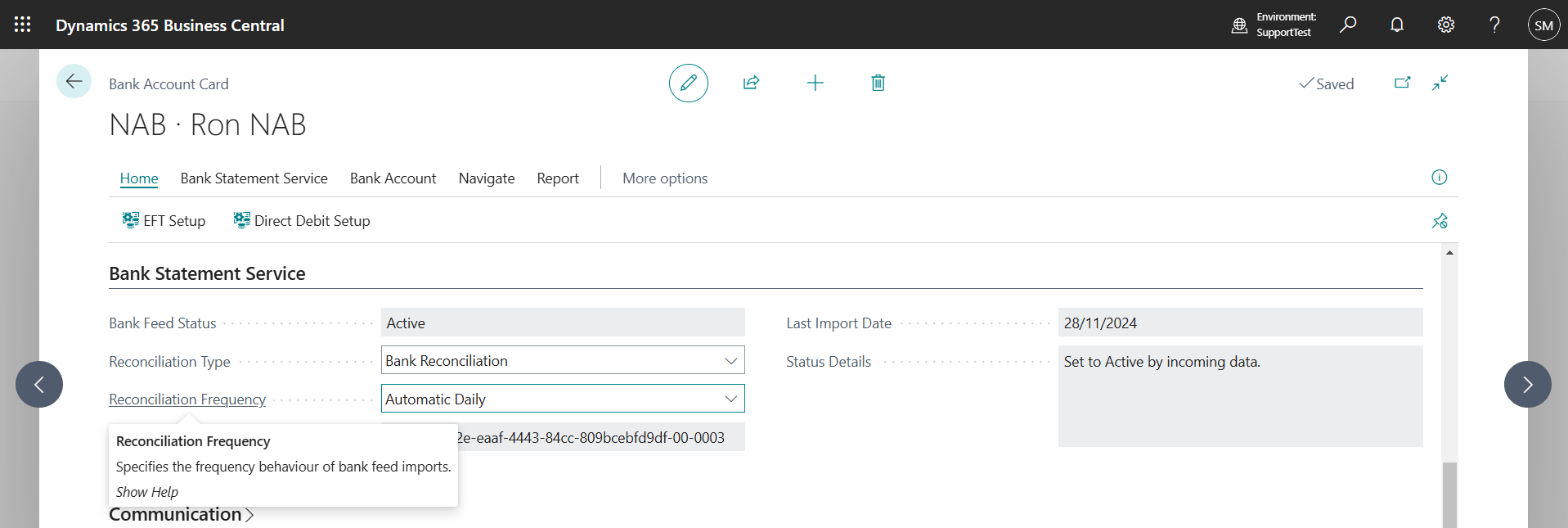This screenshot has height=528, width=1568.
Task: Open the Navigate menu
Action: (x=487, y=178)
